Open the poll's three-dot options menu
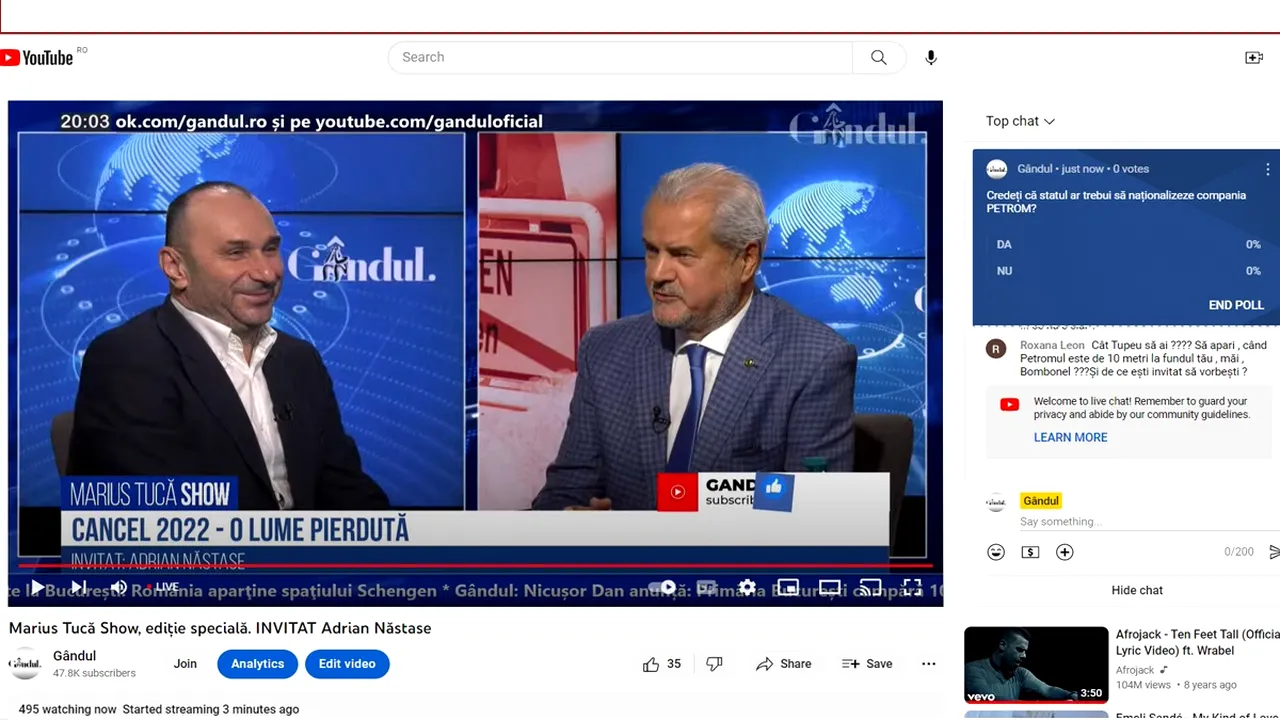The height and width of the screenshot is (720, 1280). pos(1267,169)
